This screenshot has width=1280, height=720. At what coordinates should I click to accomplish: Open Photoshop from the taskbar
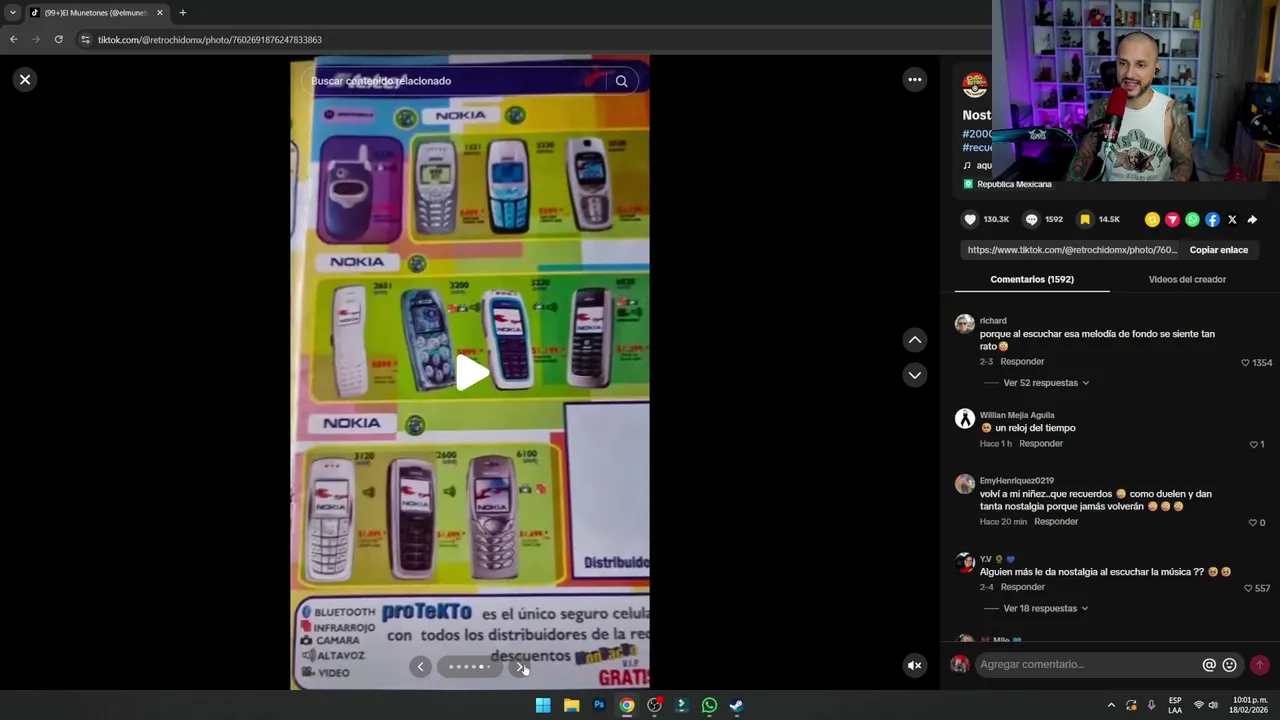point(599,705)
